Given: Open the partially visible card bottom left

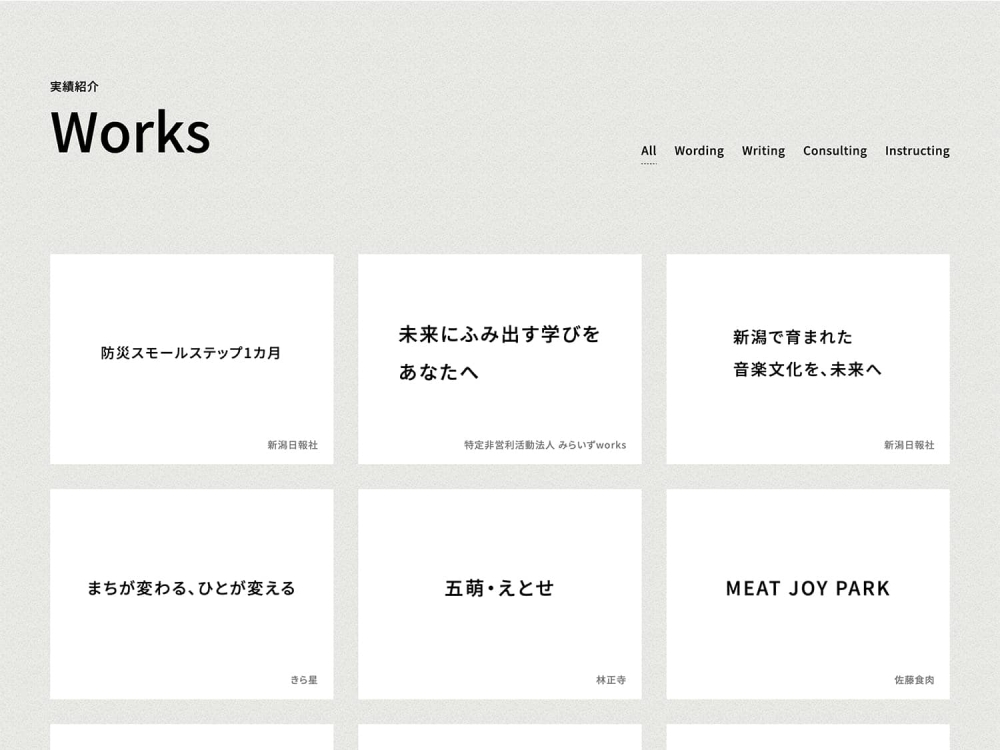Looking at the screenshot, I should coord(191,740).
